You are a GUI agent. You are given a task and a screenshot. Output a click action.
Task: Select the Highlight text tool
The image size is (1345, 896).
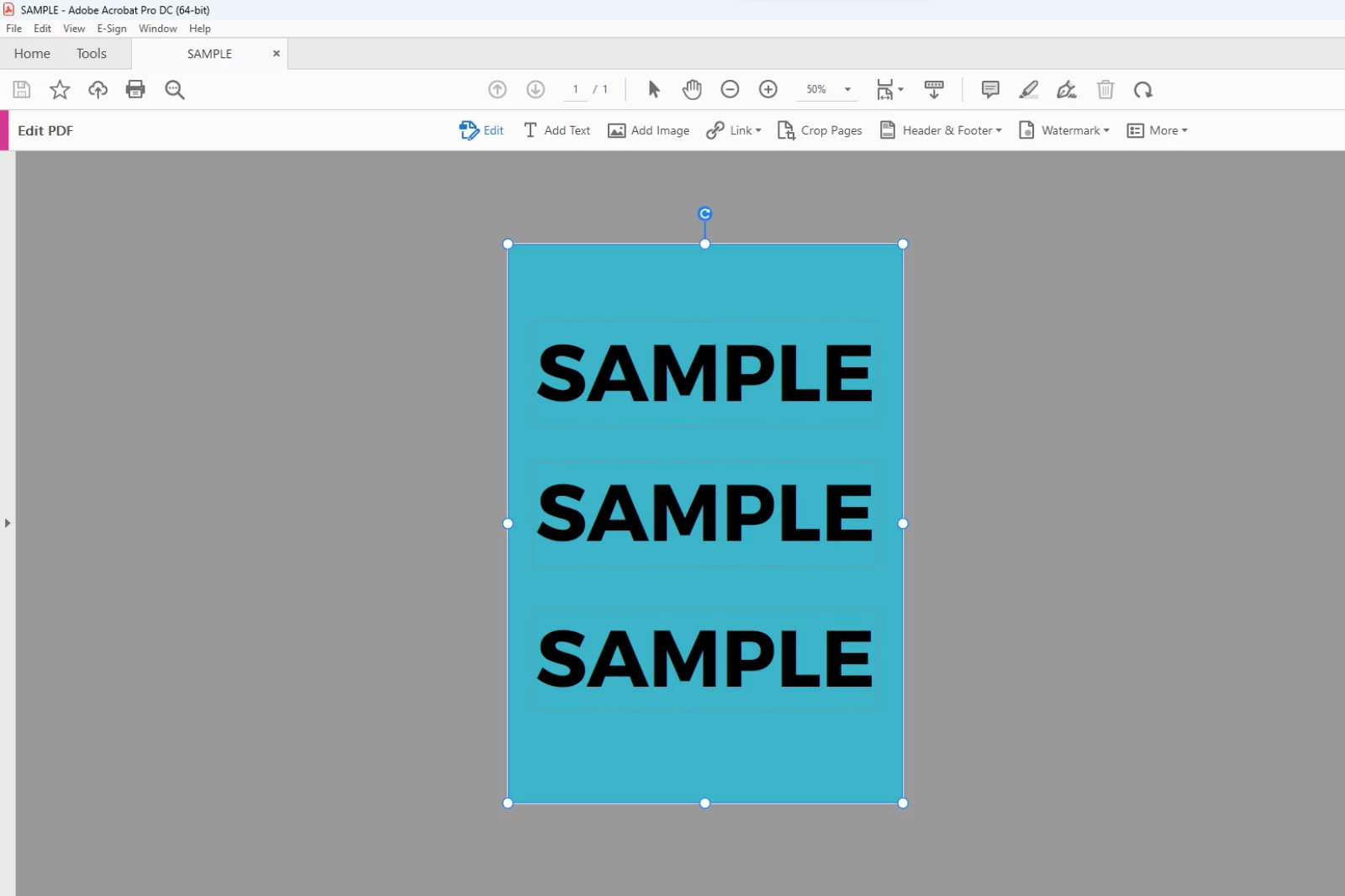[1027, 89]
